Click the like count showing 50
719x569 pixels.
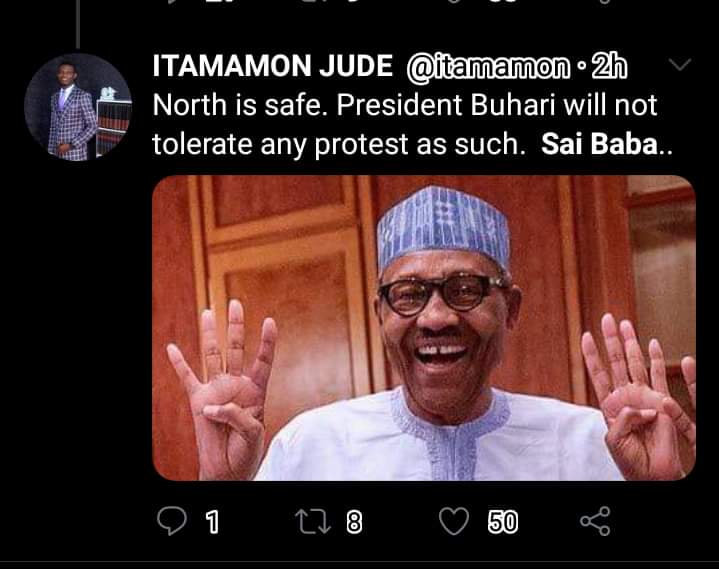pyautogui.click(x=503, y=521)
